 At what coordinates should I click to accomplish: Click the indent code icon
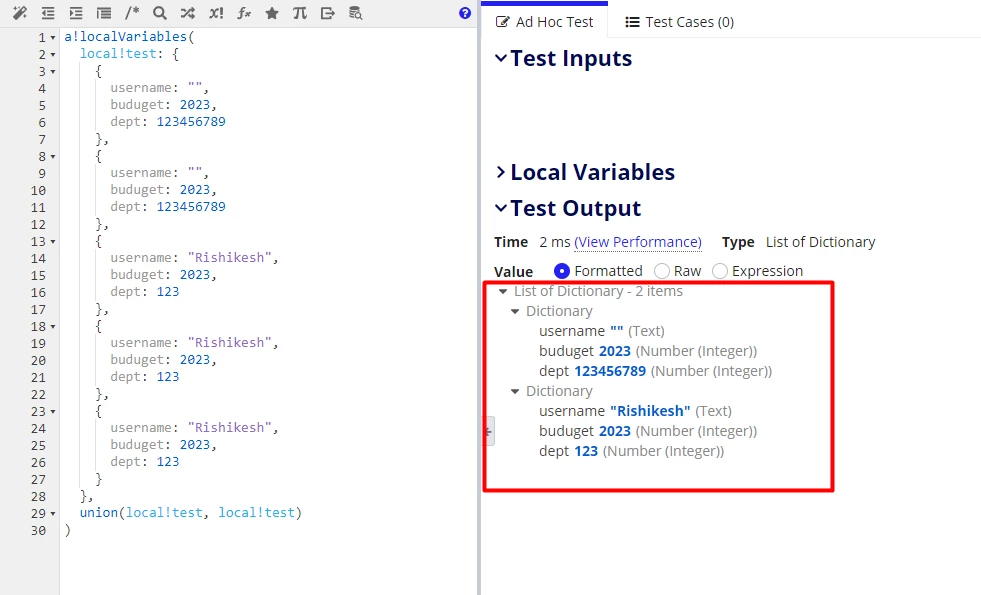point(76,13)
